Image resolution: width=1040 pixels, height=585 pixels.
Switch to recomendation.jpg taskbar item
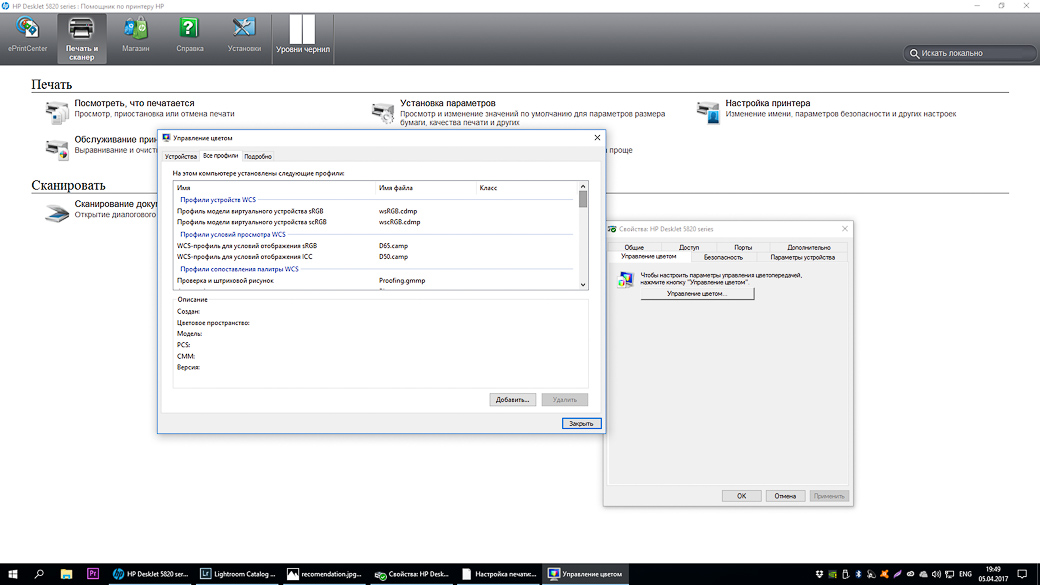click(x=325, y=574)
